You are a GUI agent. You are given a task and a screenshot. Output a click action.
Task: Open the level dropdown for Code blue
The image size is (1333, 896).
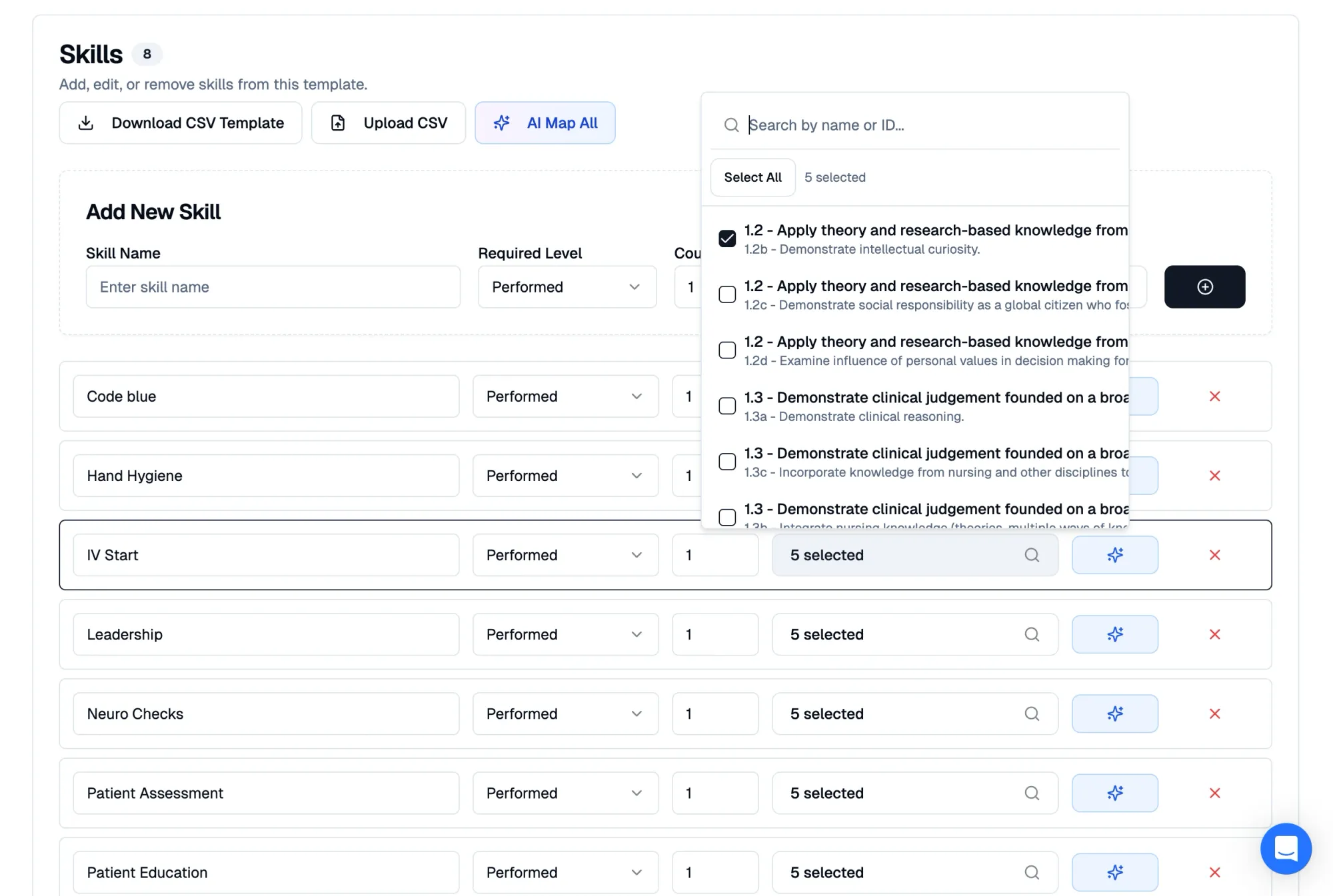565,396
